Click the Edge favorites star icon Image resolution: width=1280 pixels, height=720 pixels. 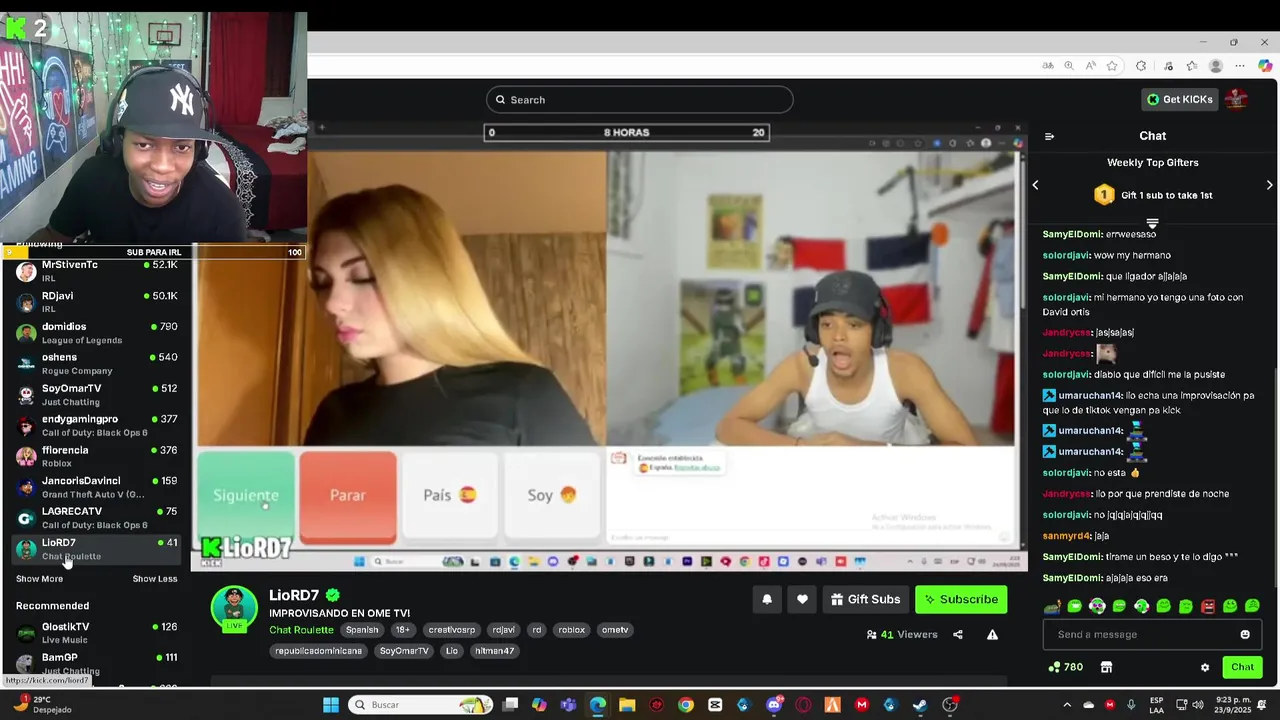(x=1112, y=66)
